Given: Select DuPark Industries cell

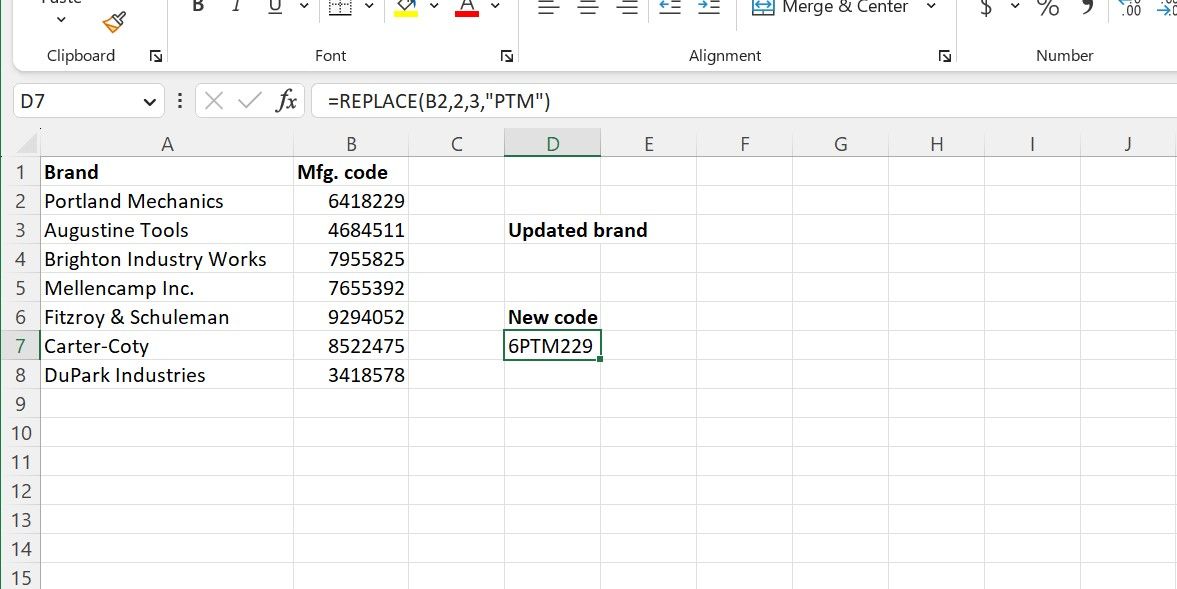Looking at the screenshot, I should (x=167, y=375).
